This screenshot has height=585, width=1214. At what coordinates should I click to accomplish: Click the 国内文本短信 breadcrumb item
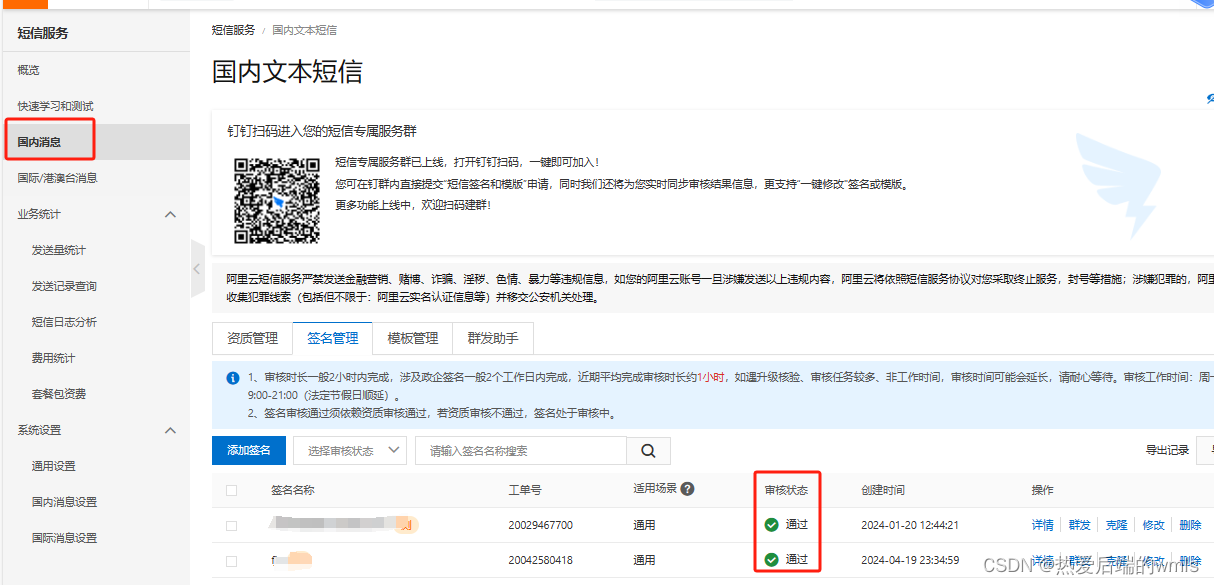[x=304, y=30]
